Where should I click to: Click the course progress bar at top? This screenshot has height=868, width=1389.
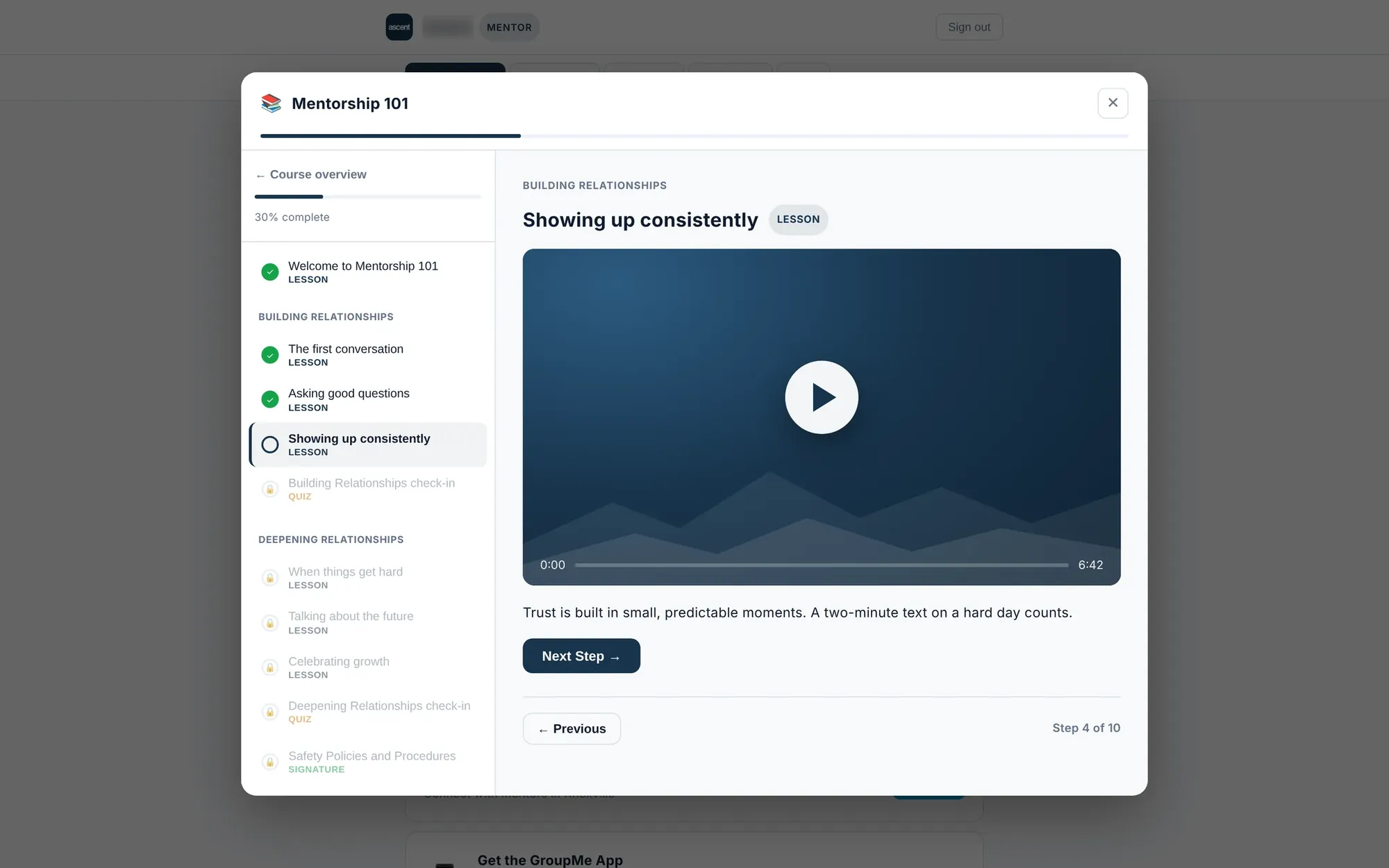(694, 136)
